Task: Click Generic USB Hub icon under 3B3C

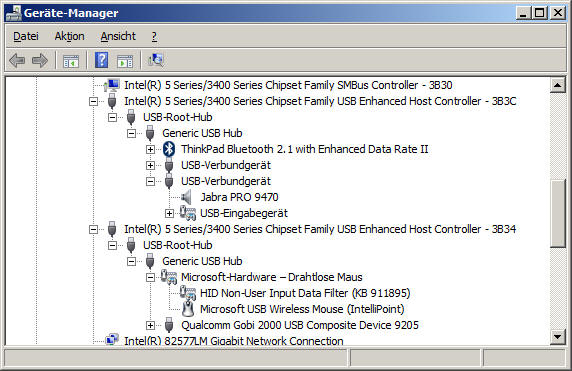Action: click(x=150, y=133)
